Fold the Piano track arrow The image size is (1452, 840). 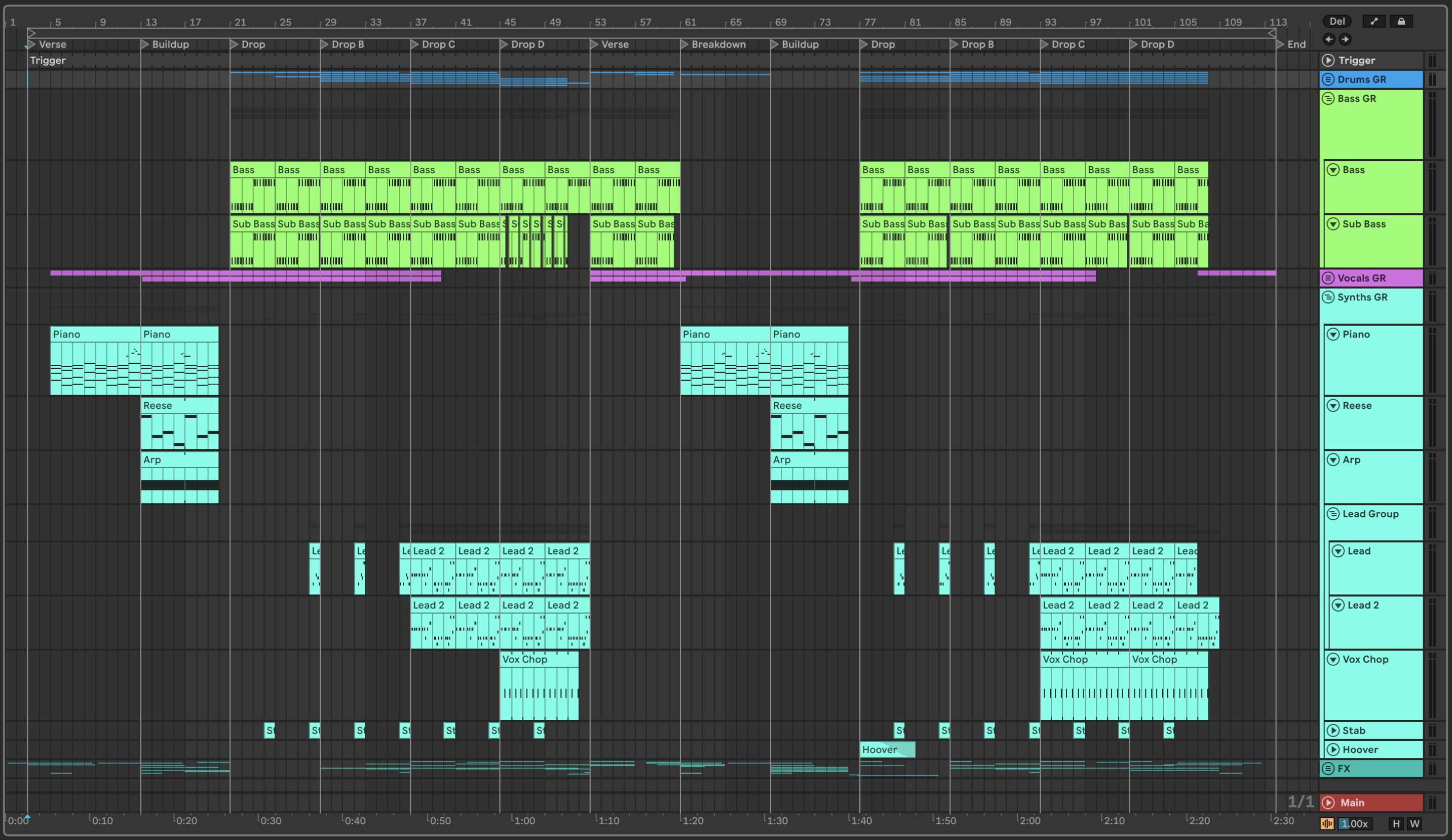click(x=1333, y=334)
